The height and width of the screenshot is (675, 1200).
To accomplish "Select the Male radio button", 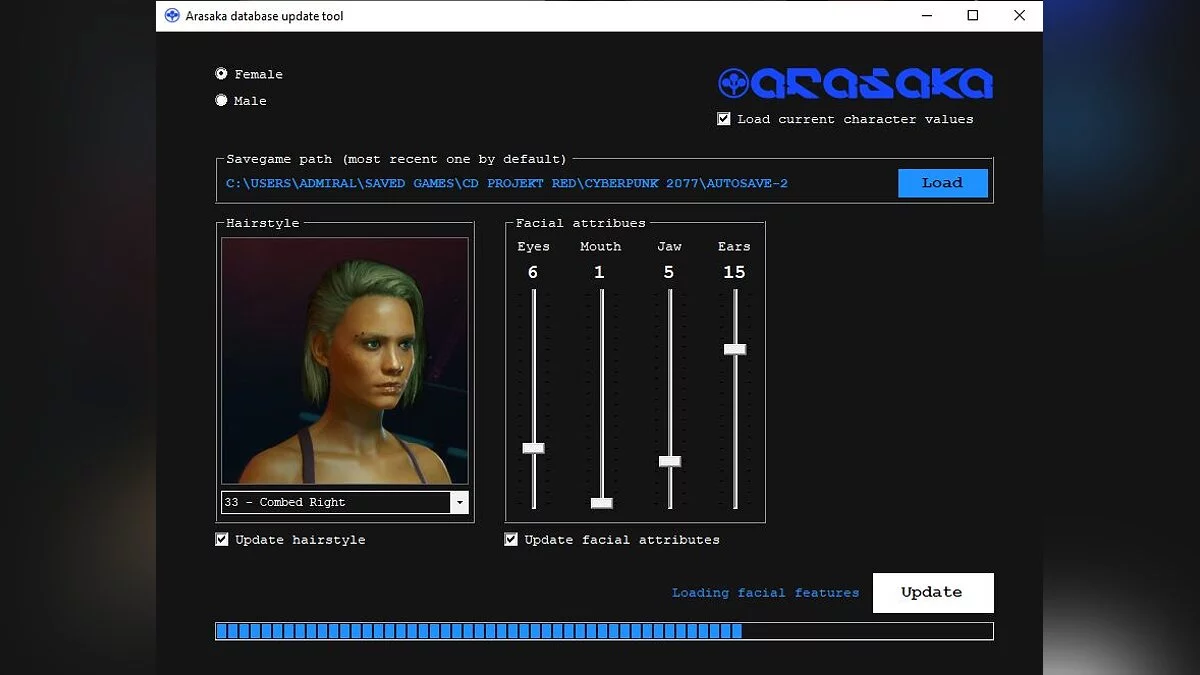I will (221, 100).
